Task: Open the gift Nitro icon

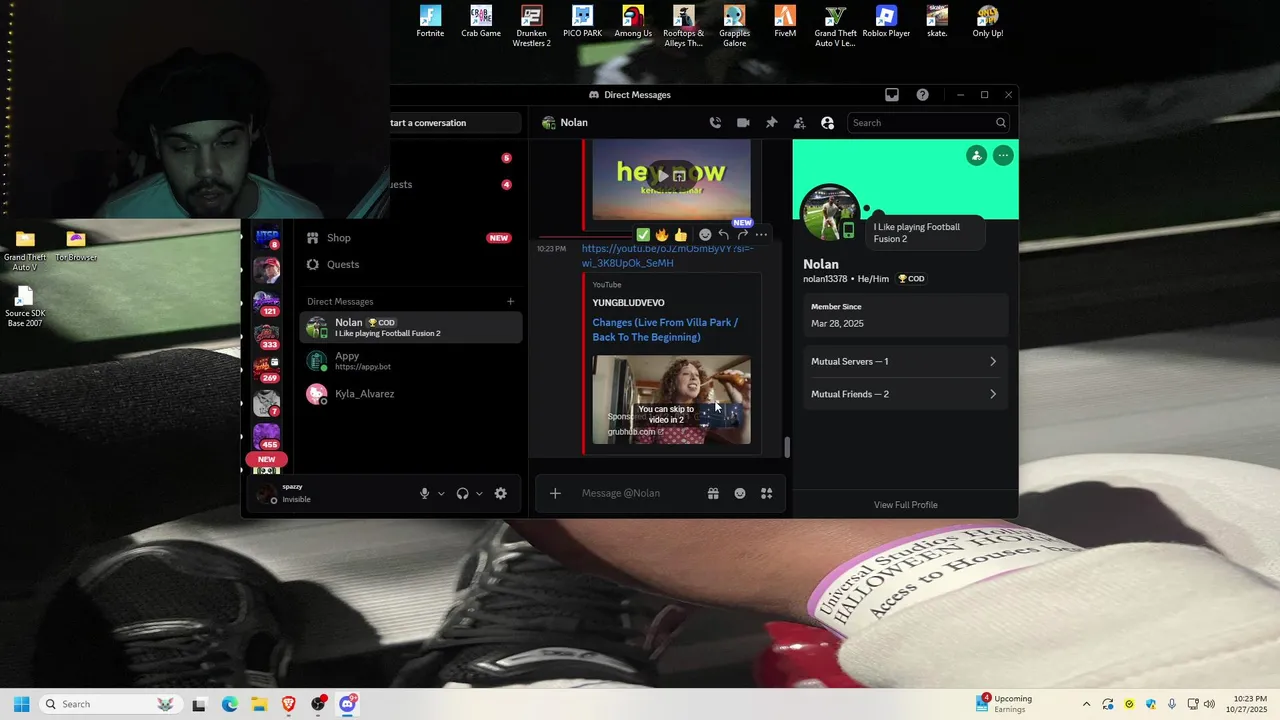Action: click(713, 493)
